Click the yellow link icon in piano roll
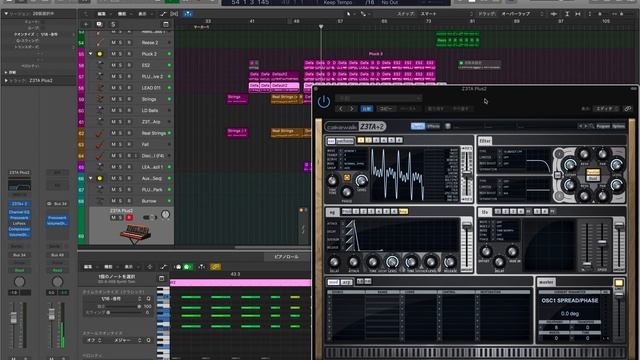Image resolution: width=640 pixels, height=360 pixels. (215, 267)
